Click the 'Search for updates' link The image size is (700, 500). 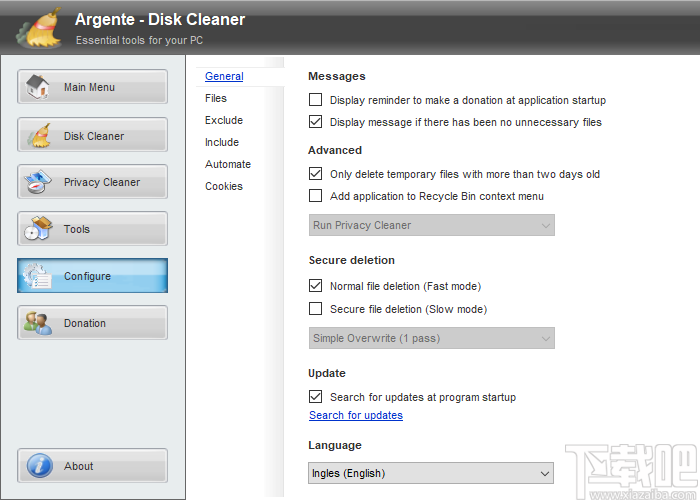click(356, 415)
